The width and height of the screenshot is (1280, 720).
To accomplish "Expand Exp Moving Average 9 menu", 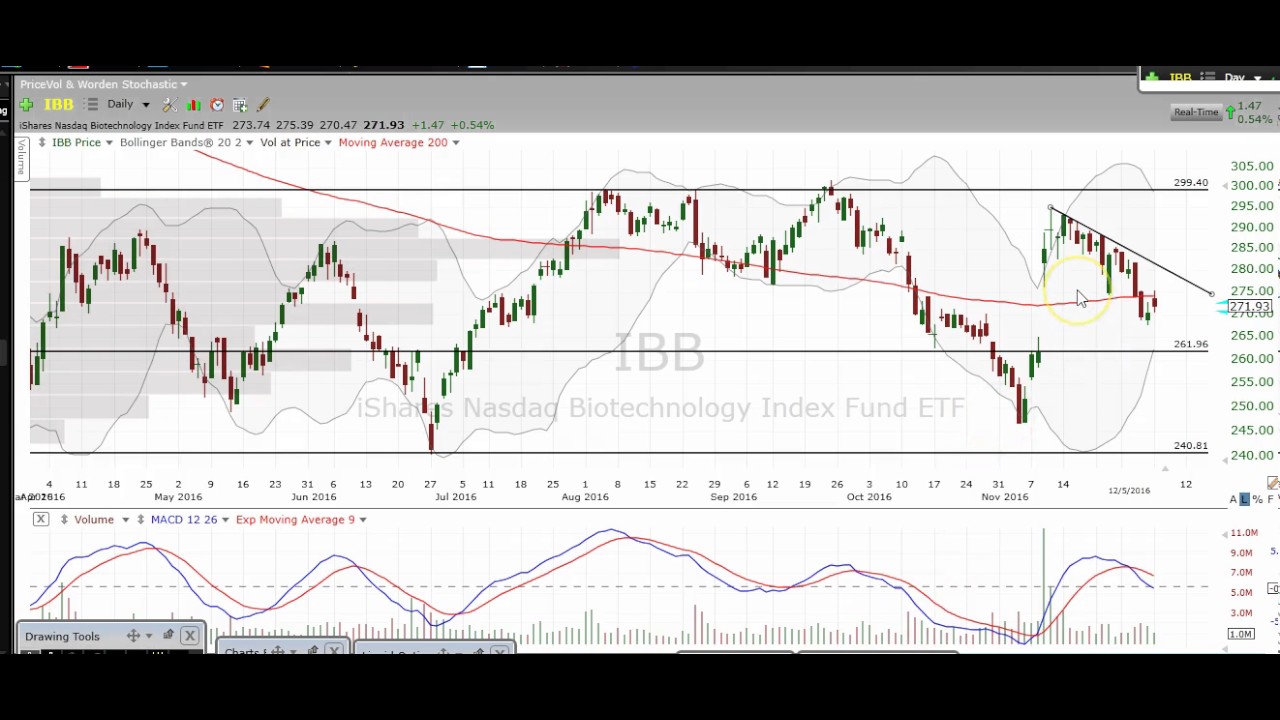I will coord(362,519).
